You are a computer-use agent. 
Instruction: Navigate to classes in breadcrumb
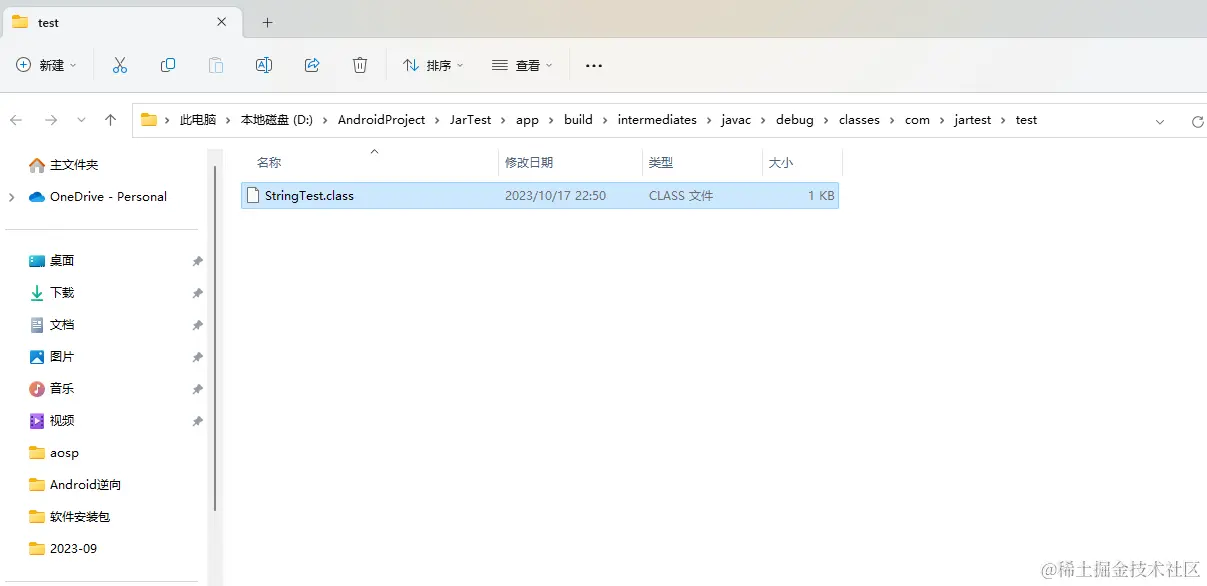point(859,120)
